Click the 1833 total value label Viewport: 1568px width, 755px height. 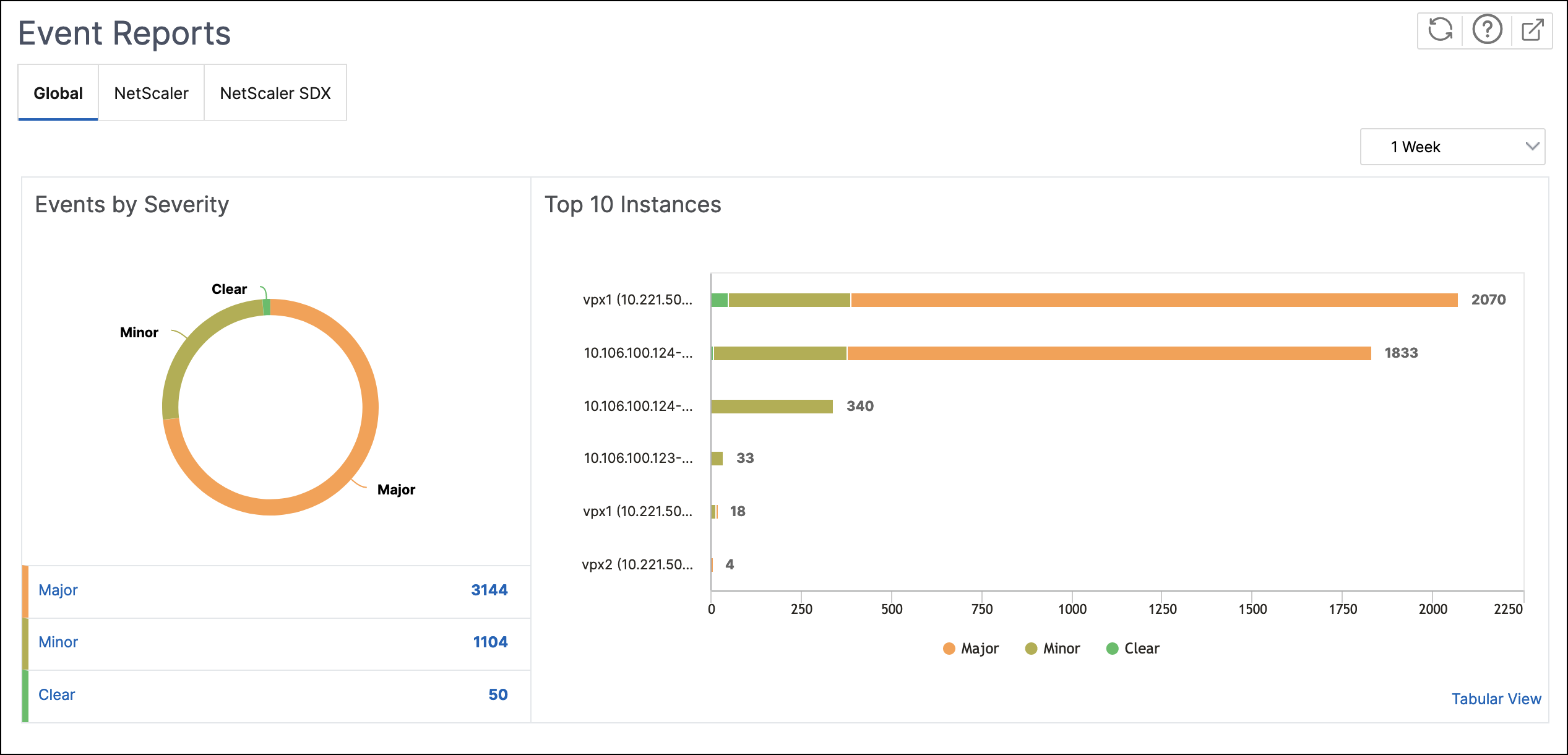tap(1401, 353)
